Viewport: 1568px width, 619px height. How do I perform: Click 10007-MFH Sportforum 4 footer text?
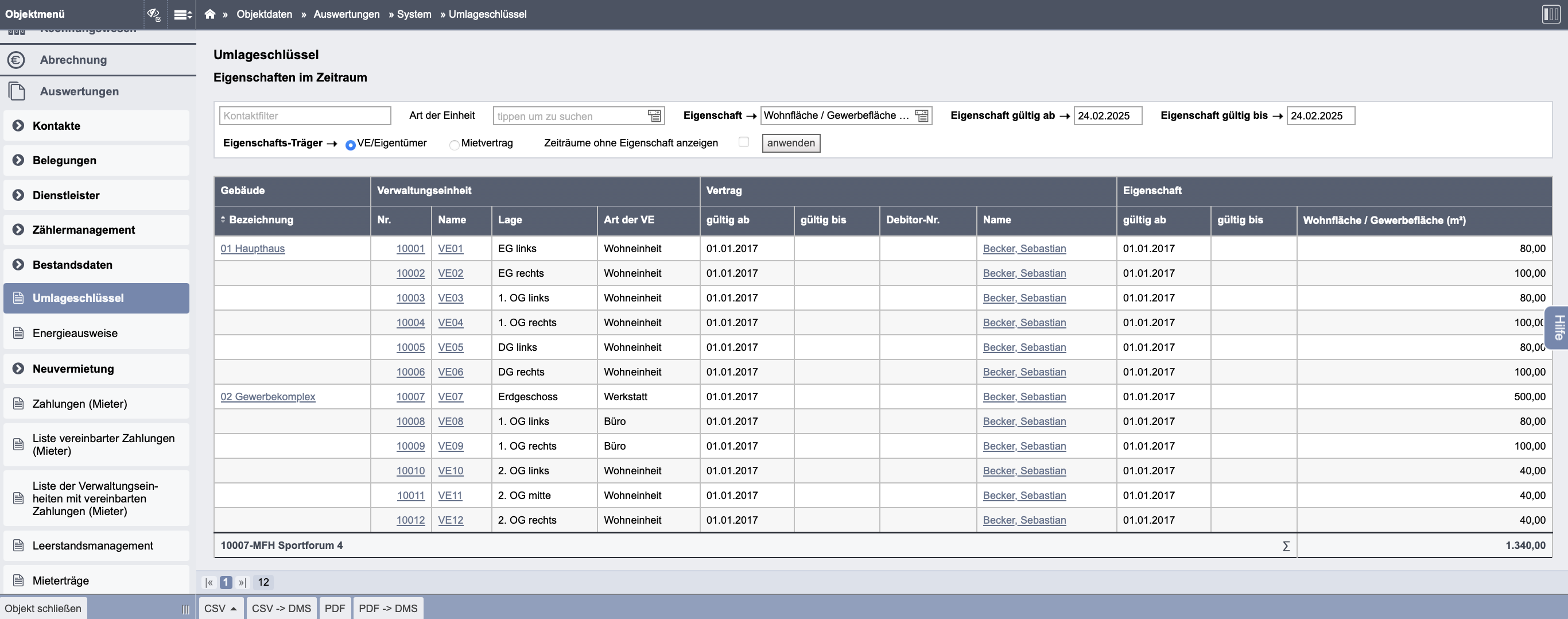281,546
